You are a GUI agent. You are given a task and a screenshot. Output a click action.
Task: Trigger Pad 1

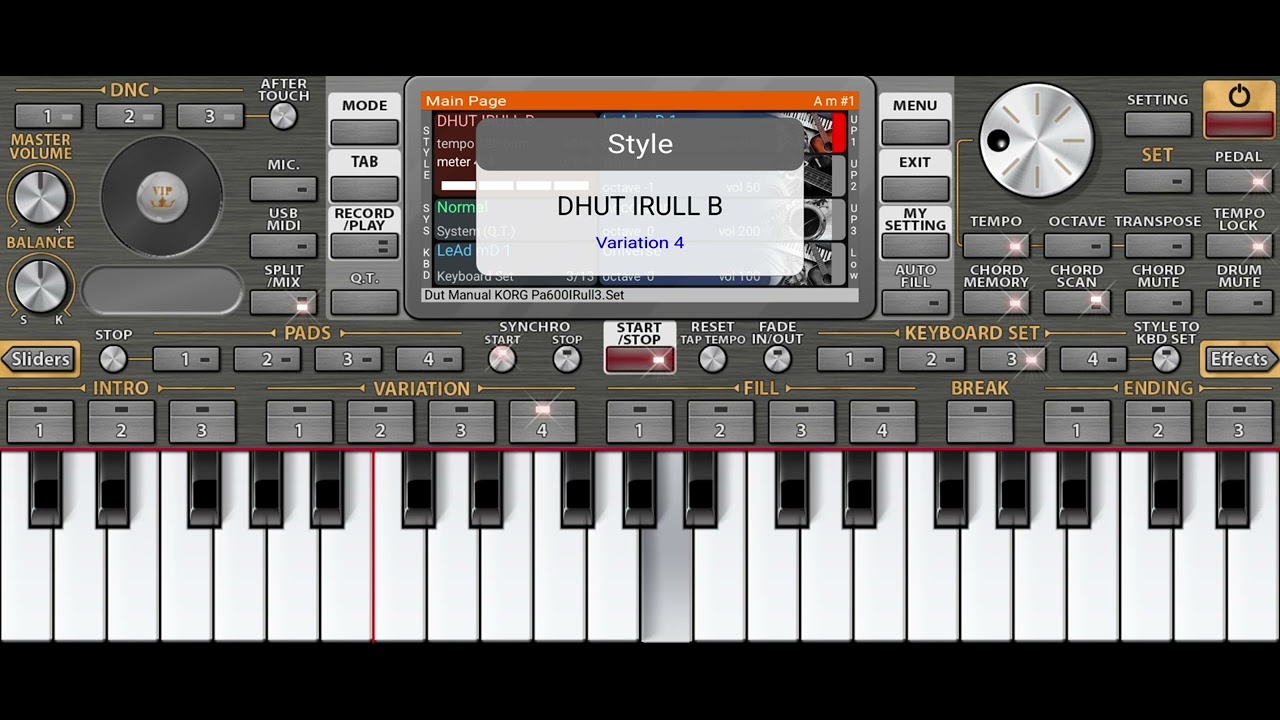click(186, 359)
